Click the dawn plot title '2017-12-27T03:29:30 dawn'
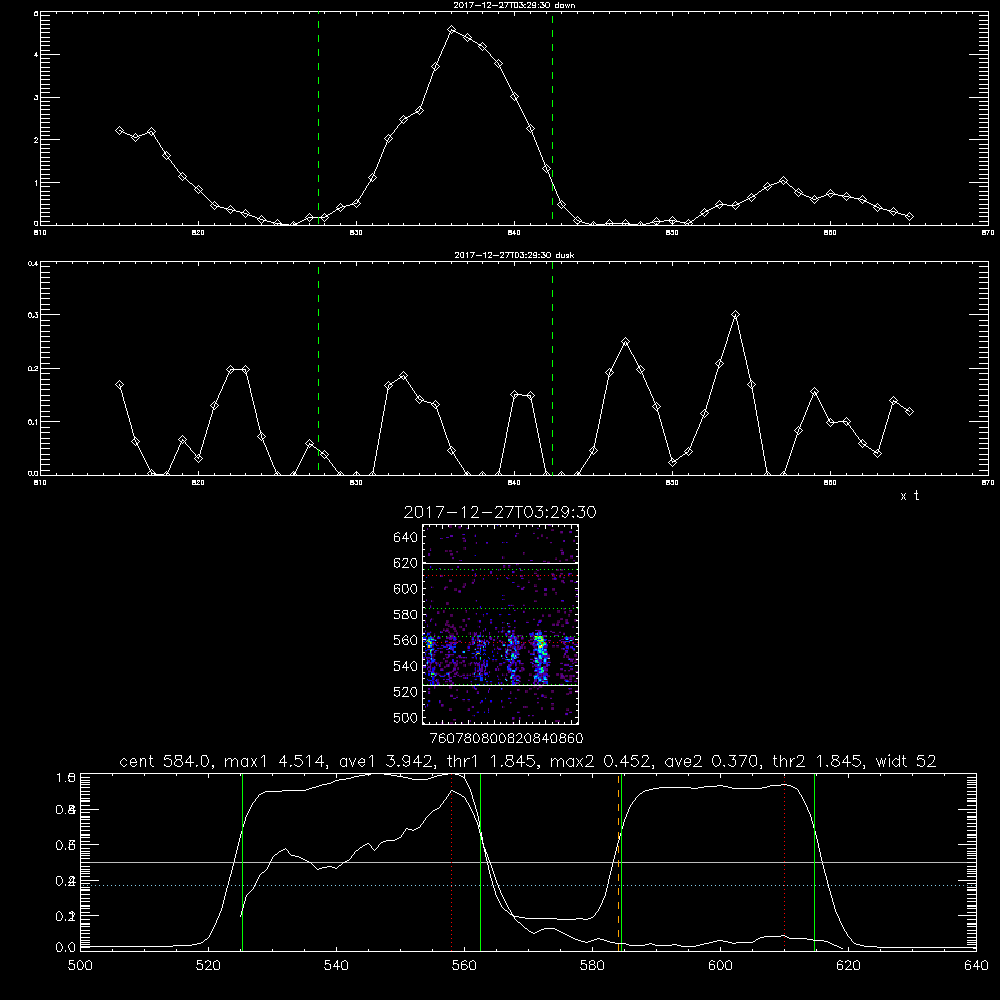Image resolution: width=1000 pixels, height=1000 pixels. pyautogui.click(x=514, y=5)
